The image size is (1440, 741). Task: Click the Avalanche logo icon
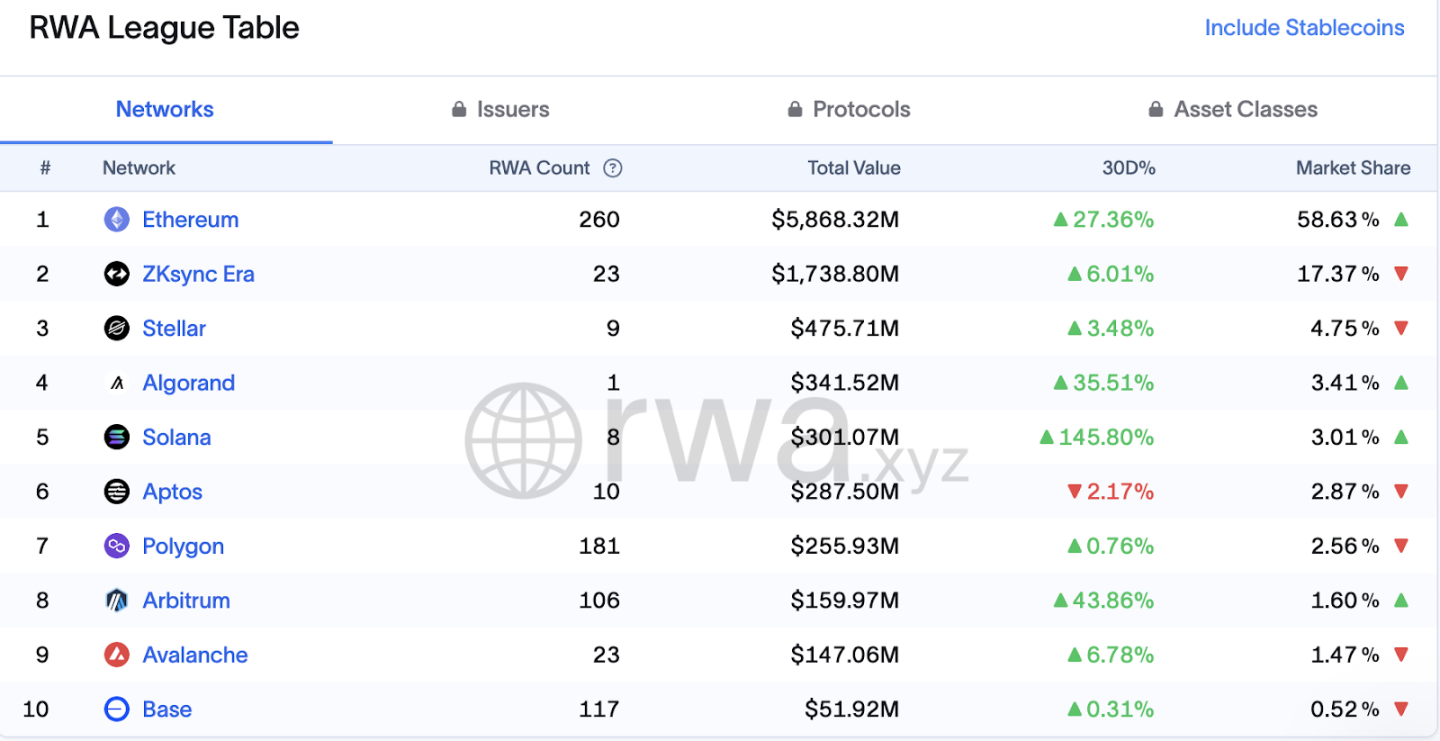[x=117, y=655]
